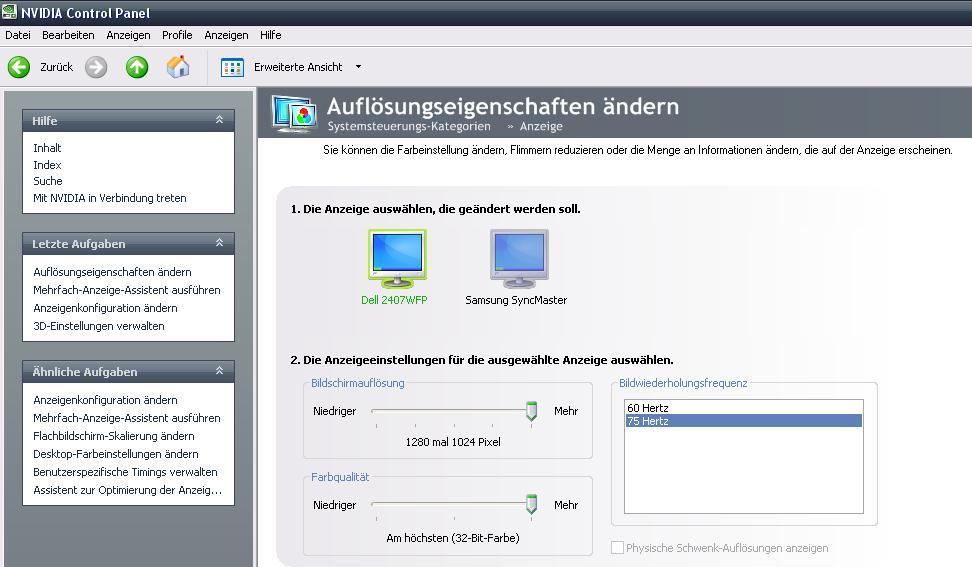
Task: Open Inhalt in the Hilfe panel
Action: 47,148
